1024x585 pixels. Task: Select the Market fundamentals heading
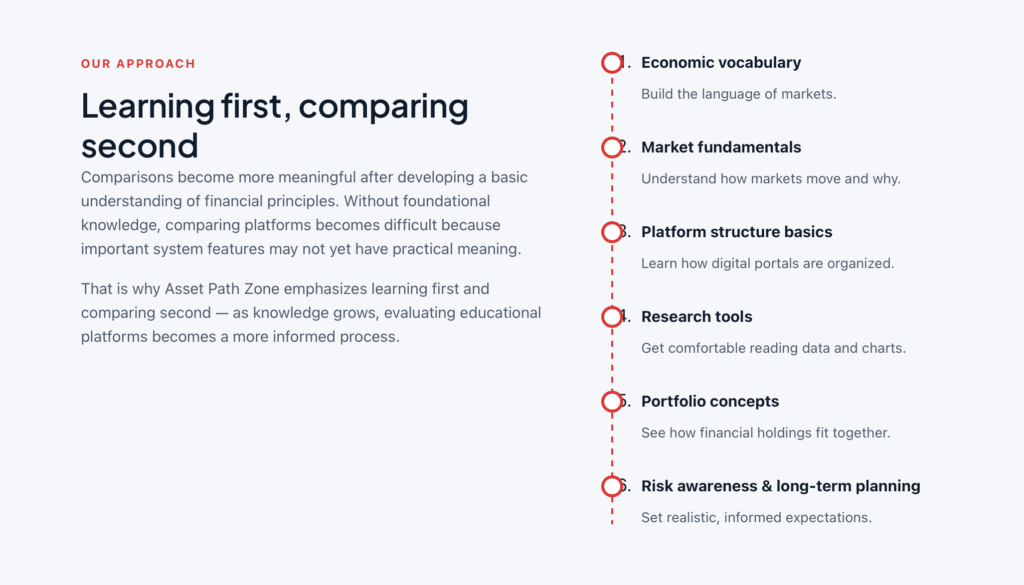pyautogui.click(x=721, y=148)
